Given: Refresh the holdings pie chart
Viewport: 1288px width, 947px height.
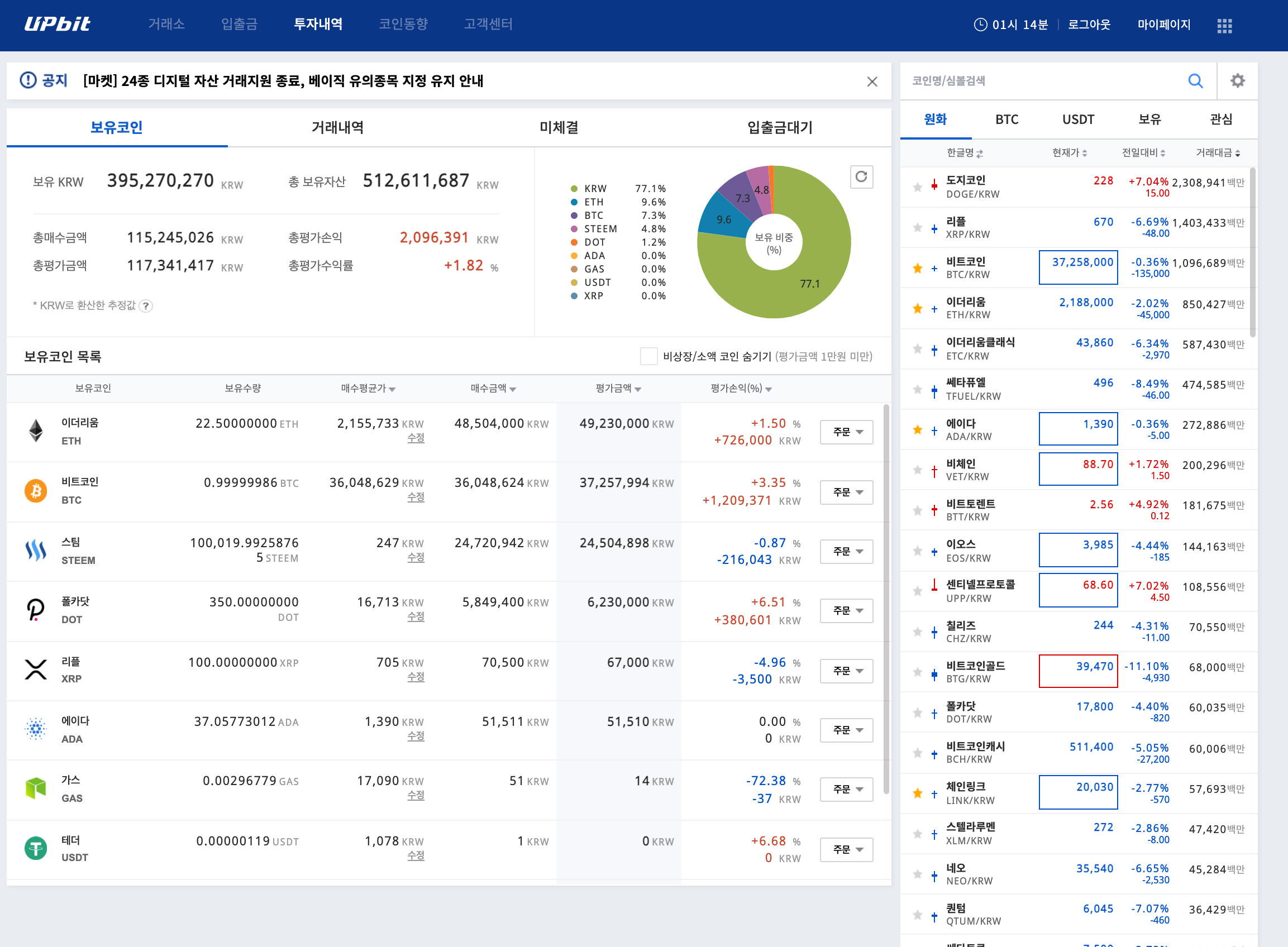Looking at the screenshot, I should pyautogui.click(x=861, y=177).
